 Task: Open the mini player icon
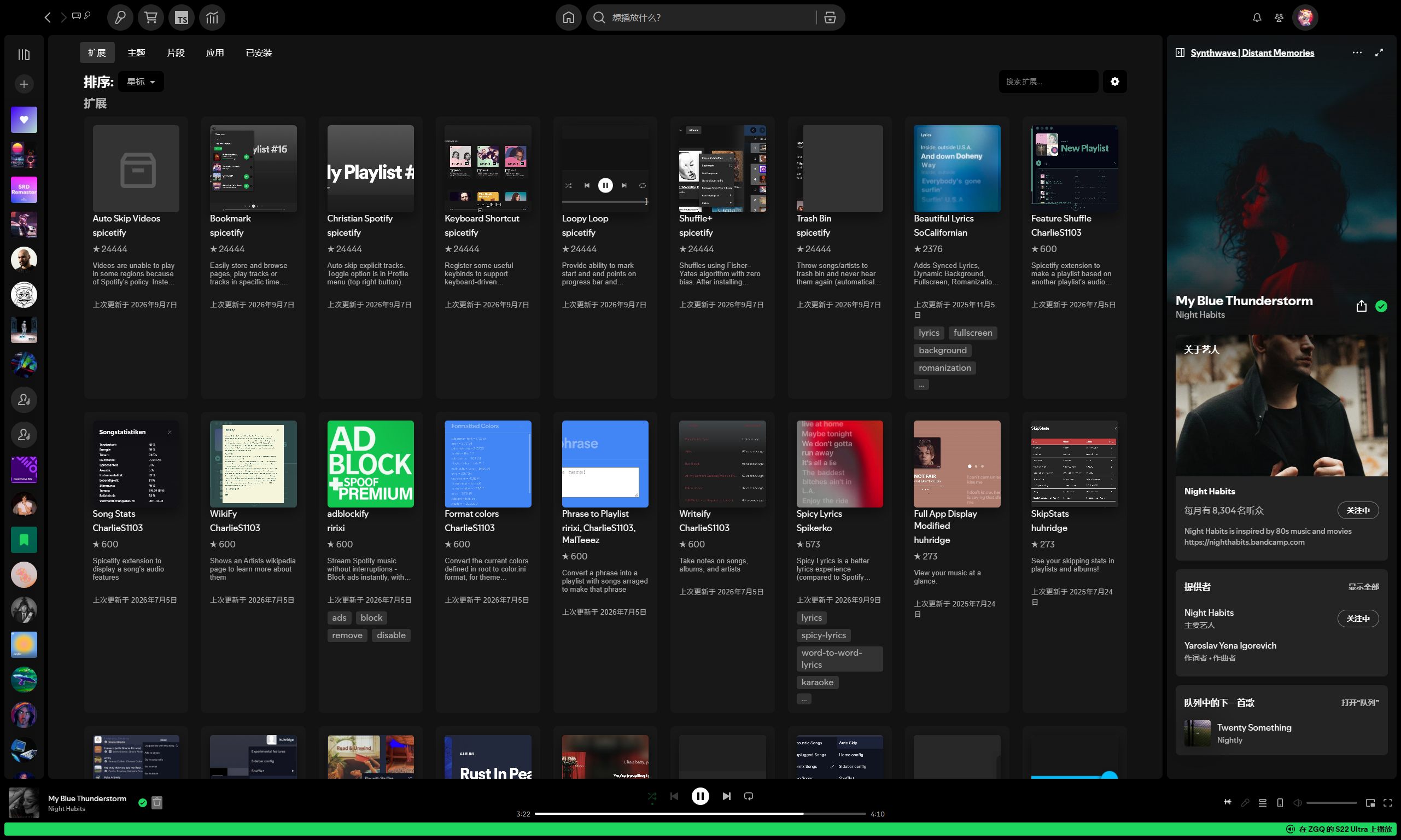[1370, 803]
